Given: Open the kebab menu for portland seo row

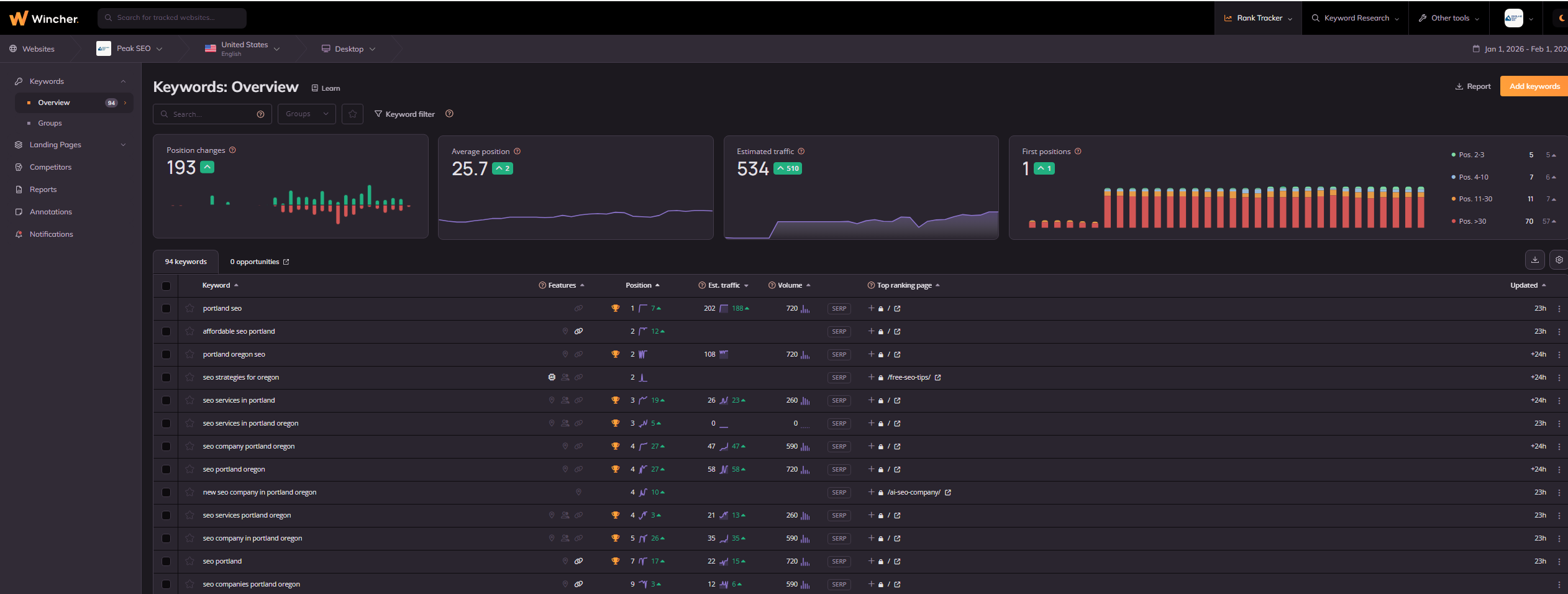Looking at the screenshot, I should coord(1559,308).
